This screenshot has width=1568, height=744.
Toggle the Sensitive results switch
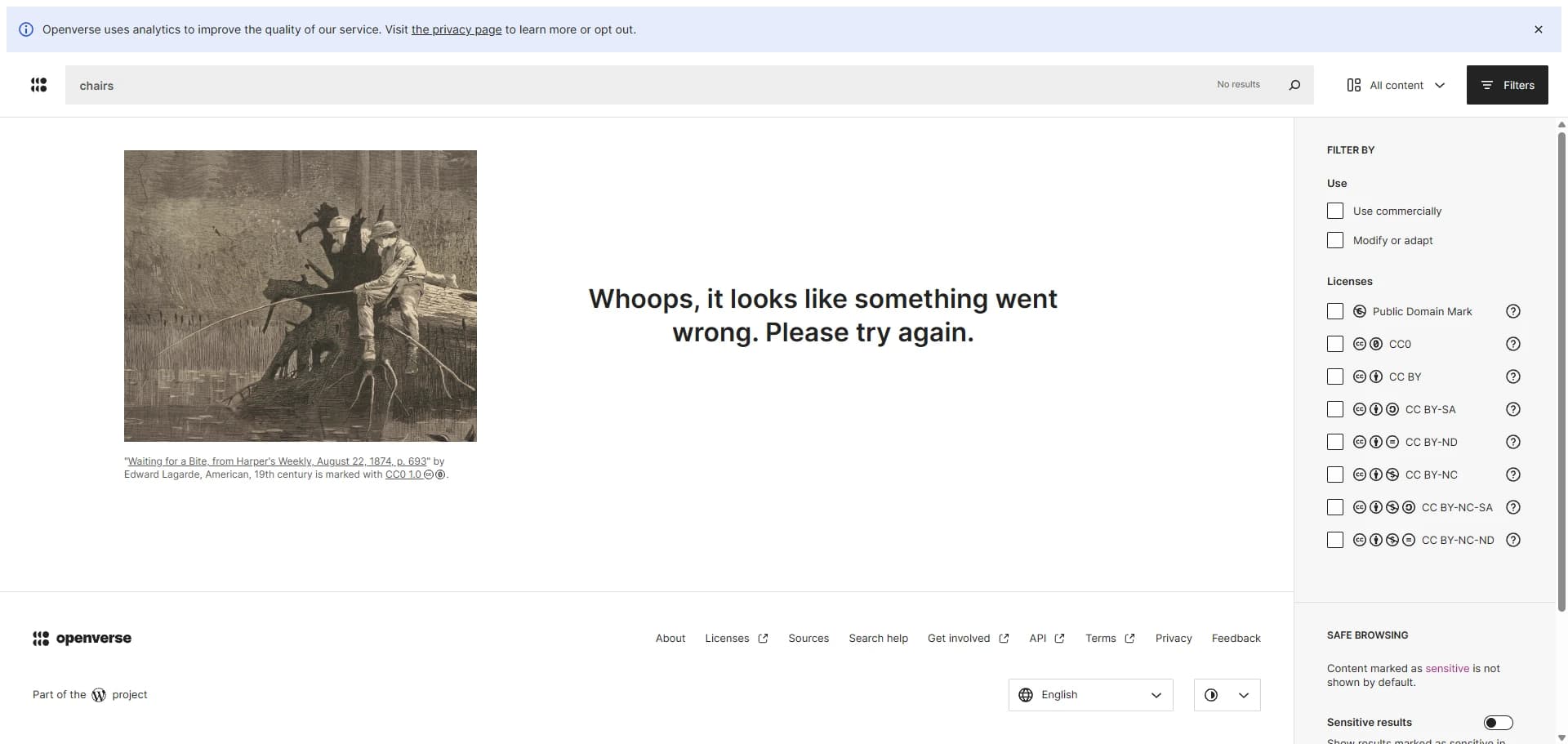coord(1499,723)
